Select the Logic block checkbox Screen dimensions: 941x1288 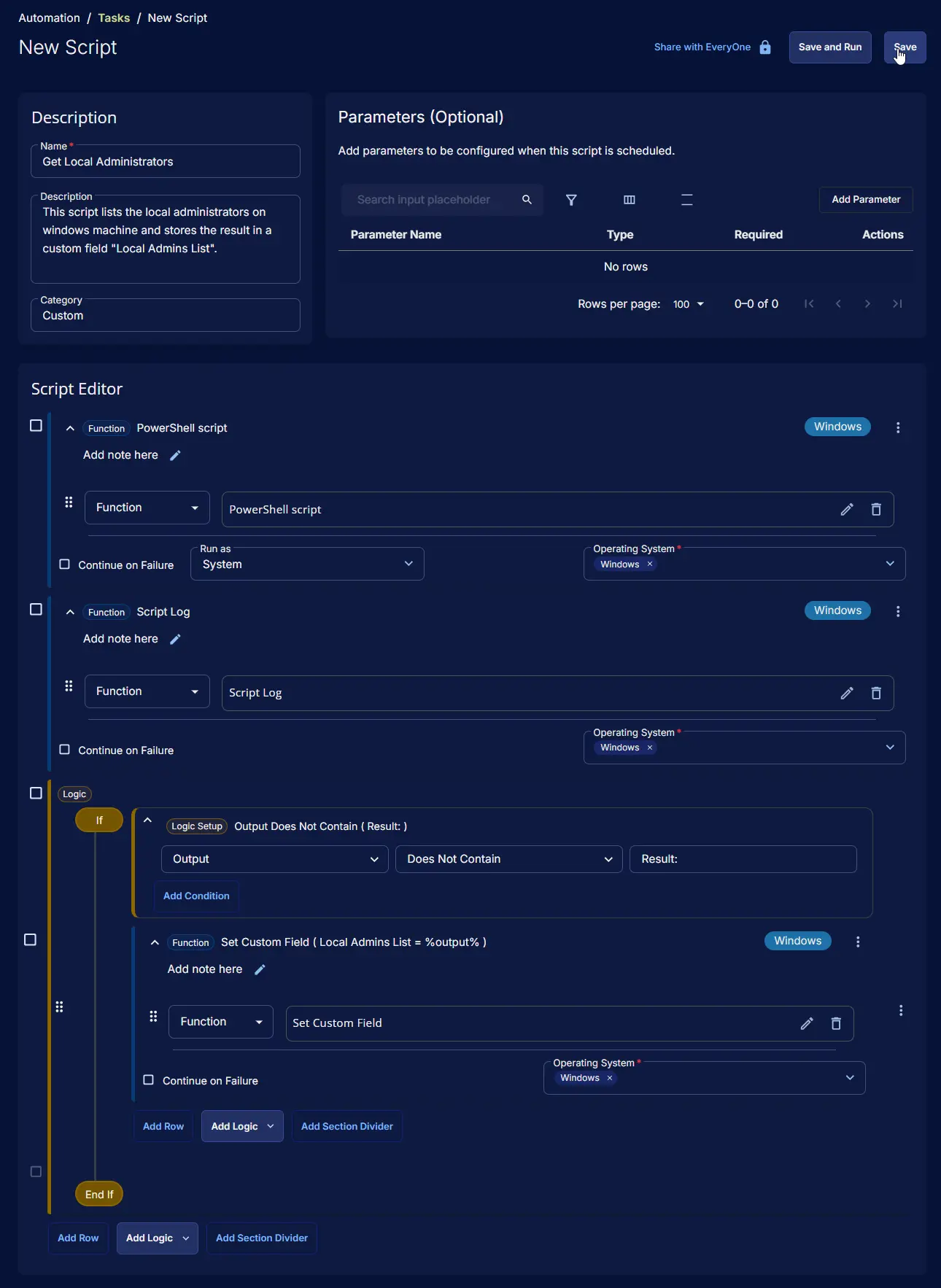coord(36,793)
